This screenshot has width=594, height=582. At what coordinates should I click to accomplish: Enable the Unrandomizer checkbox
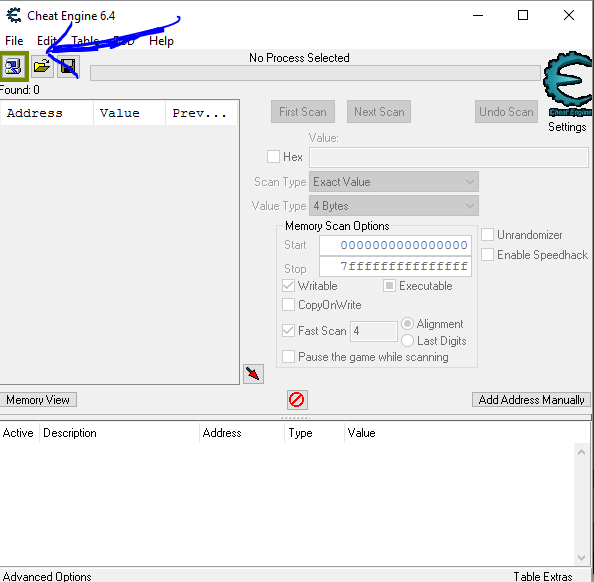click(x=487, y=235)
